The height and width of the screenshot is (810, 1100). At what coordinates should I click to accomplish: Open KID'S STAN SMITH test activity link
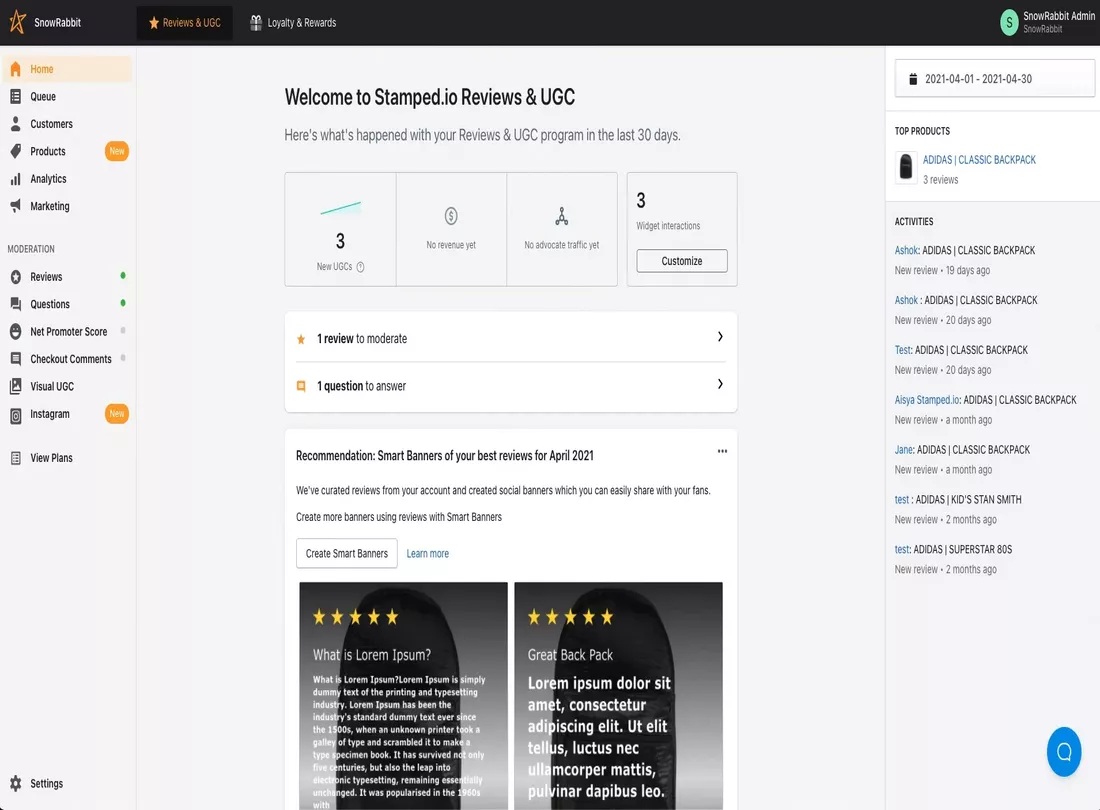click(x=901, y=499)
